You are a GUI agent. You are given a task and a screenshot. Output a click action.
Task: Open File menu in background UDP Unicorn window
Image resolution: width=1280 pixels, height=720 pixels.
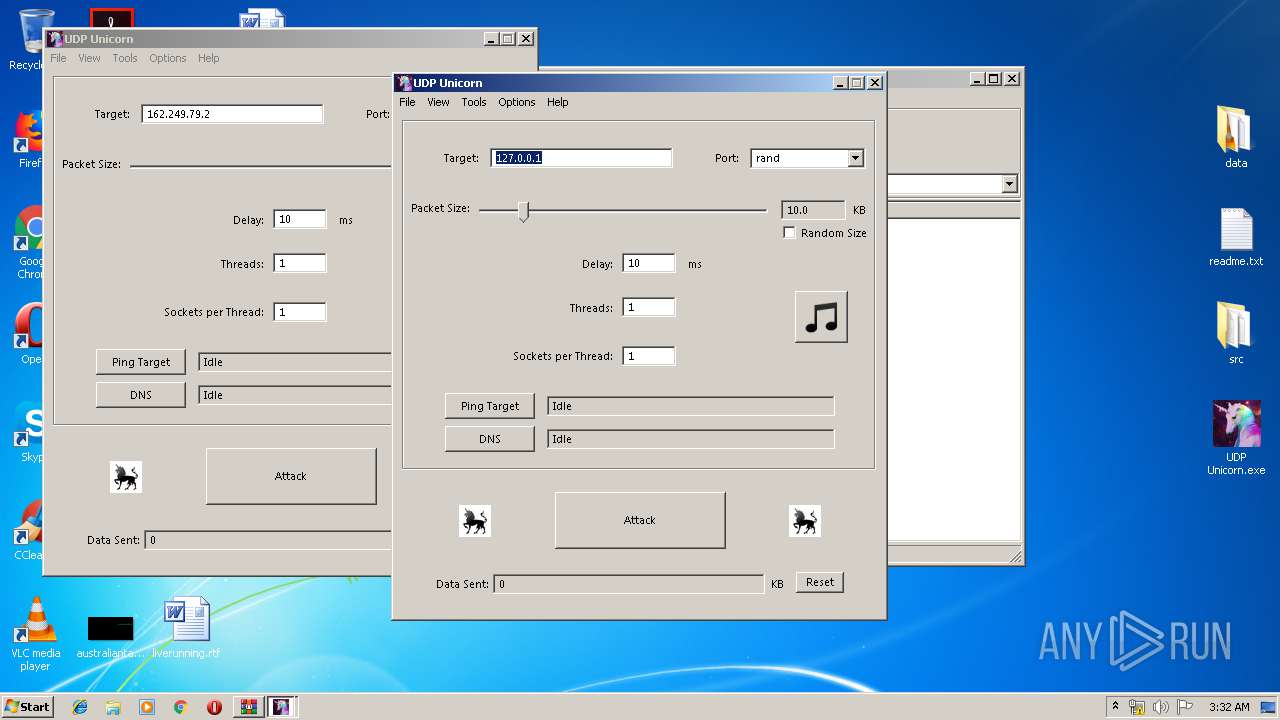(58, 58)
